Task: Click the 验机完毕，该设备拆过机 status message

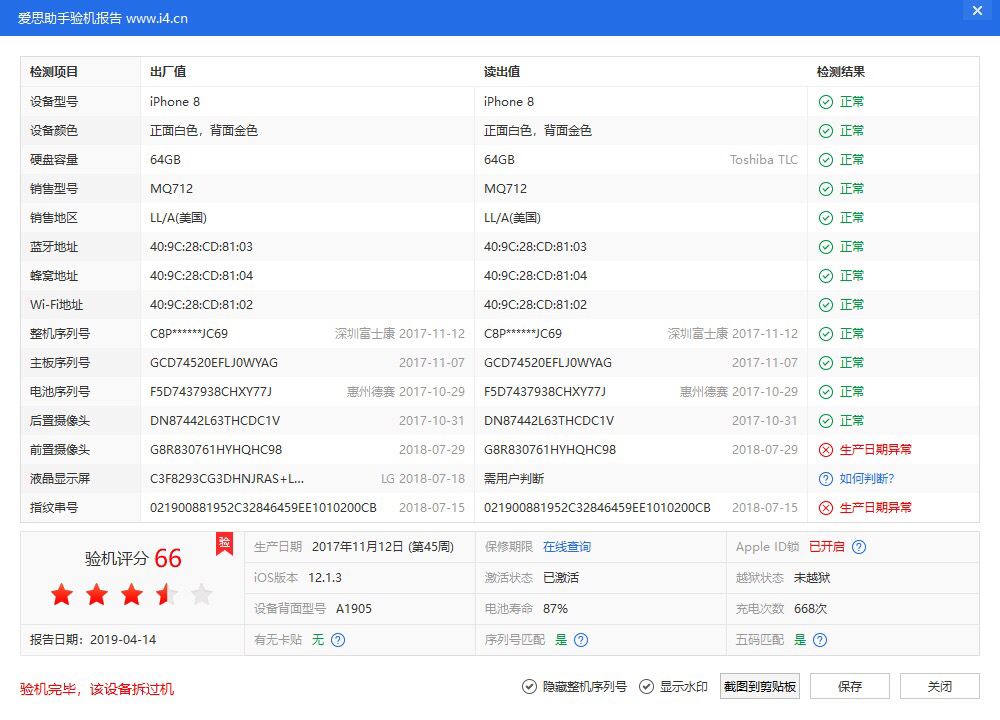Action: coord(97,689)
